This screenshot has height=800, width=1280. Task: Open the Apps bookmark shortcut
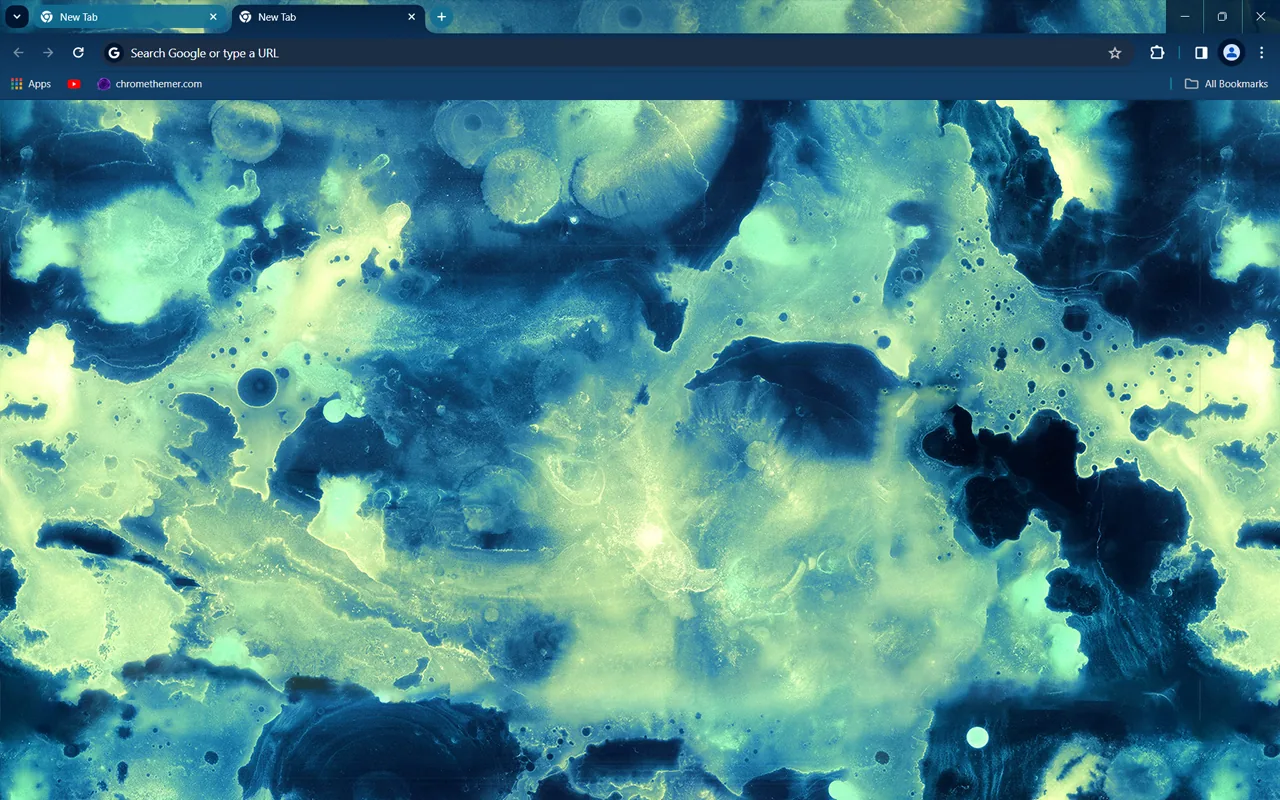31,84
